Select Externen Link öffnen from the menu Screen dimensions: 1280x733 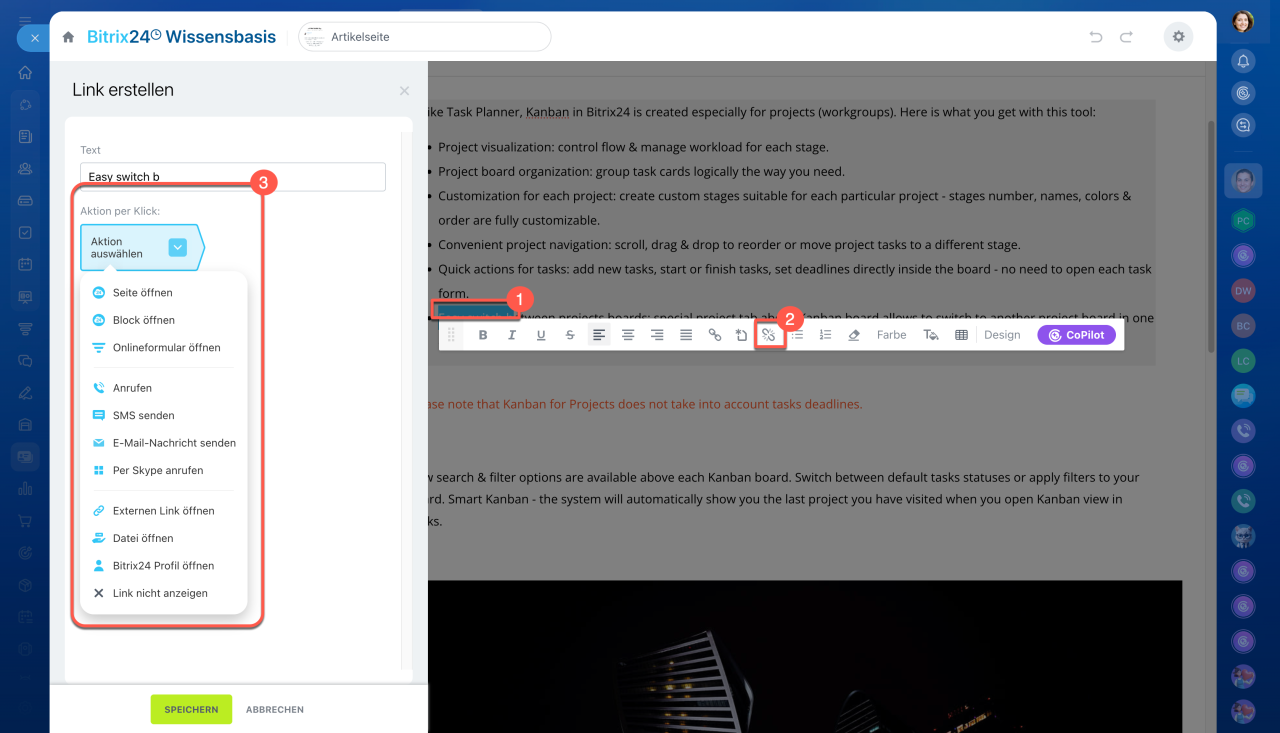point(163,511)
